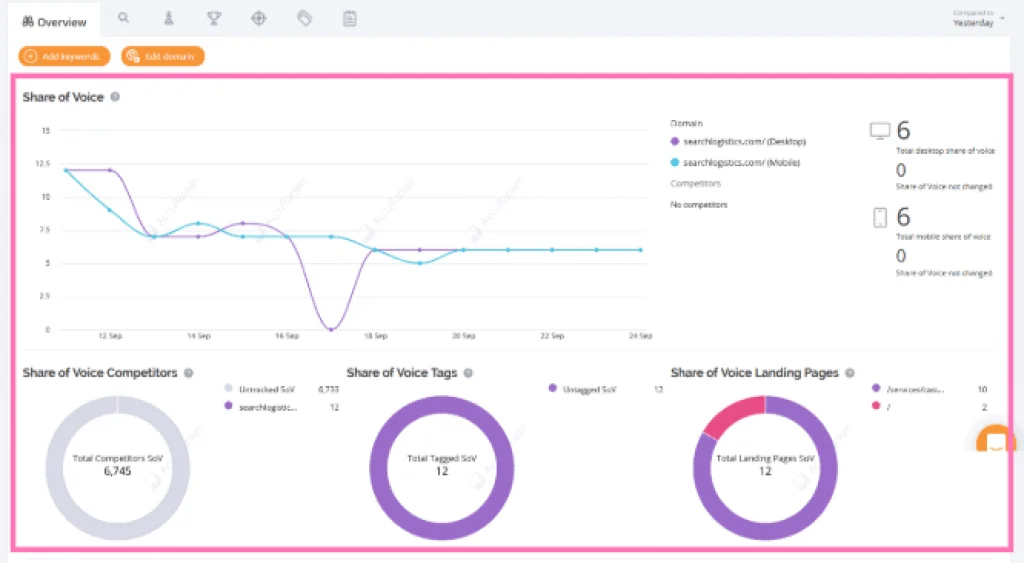Image resolution: width=1024 pixels, height=563 pixels.
Task: Click the Share of Voice Landing Pages info icon
Action: pyautogui.click(x=849, y=373)
